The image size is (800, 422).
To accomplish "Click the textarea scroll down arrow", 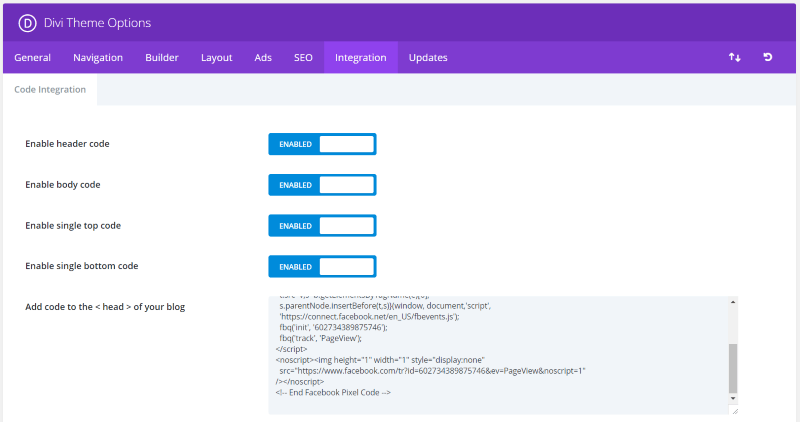I will pyautogui.click(x=733, y=398).
